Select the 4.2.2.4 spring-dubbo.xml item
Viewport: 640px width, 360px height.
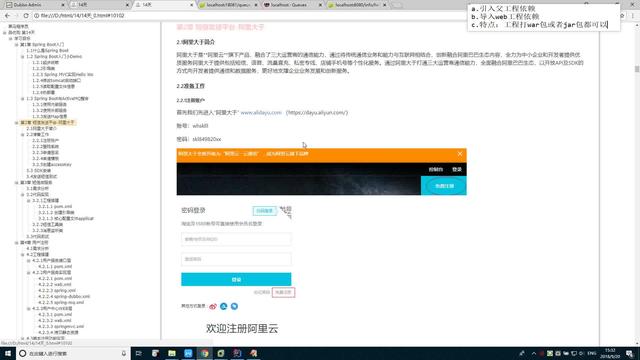click(64, 297)
